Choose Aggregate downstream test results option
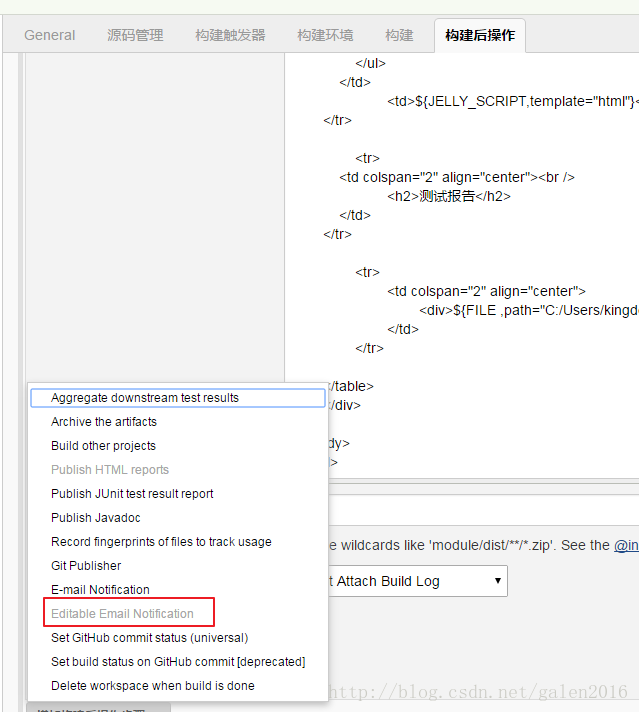 [178, 398]
